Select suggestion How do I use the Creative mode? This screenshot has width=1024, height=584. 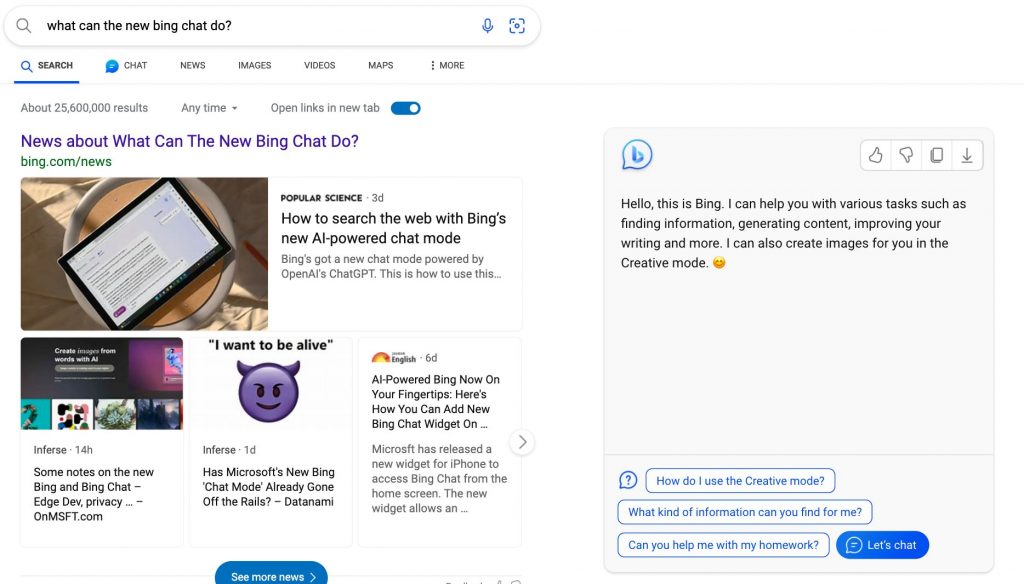point(740,481)
